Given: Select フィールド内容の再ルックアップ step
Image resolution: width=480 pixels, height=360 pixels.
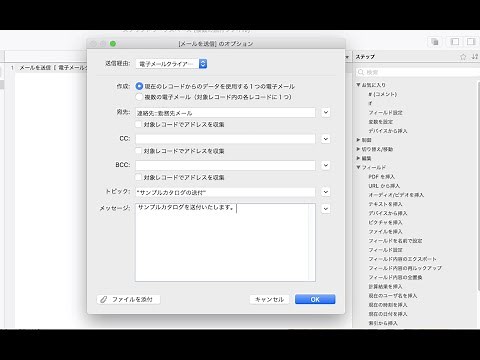Looking at the screenshot, I should coord(405,268).
